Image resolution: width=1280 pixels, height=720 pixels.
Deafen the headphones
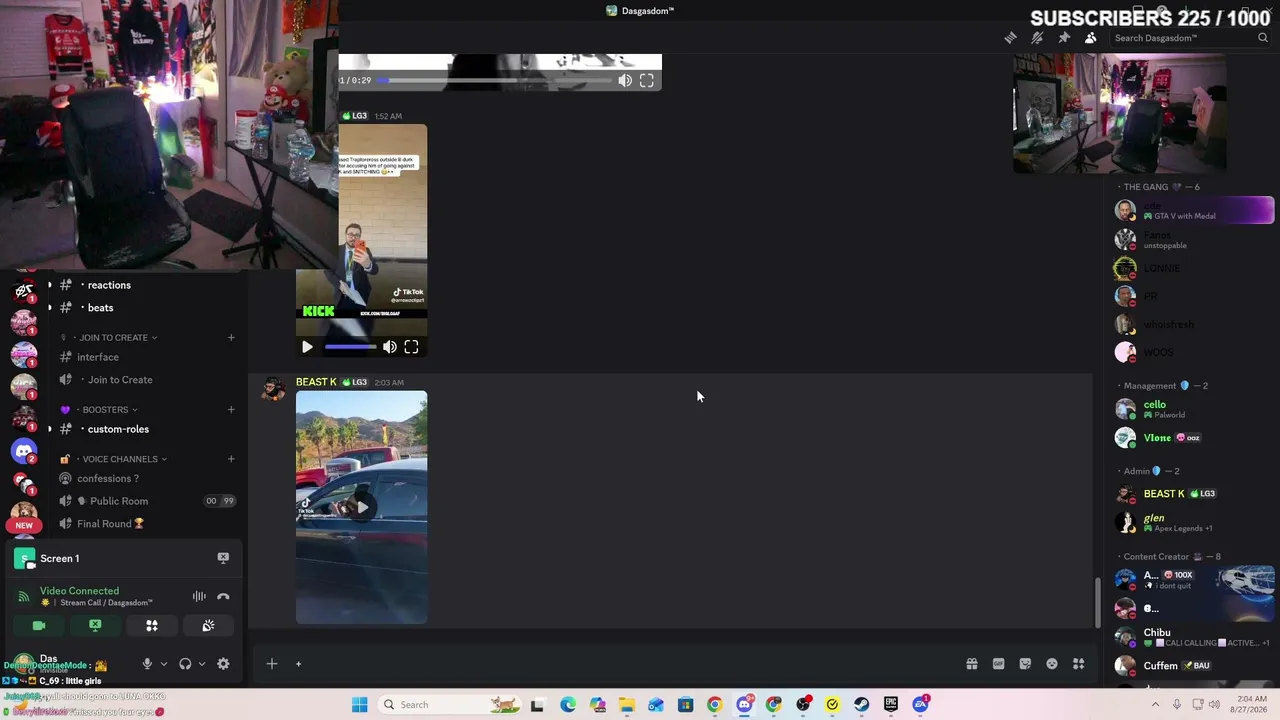pyautogui.click(x=185, y=664)
